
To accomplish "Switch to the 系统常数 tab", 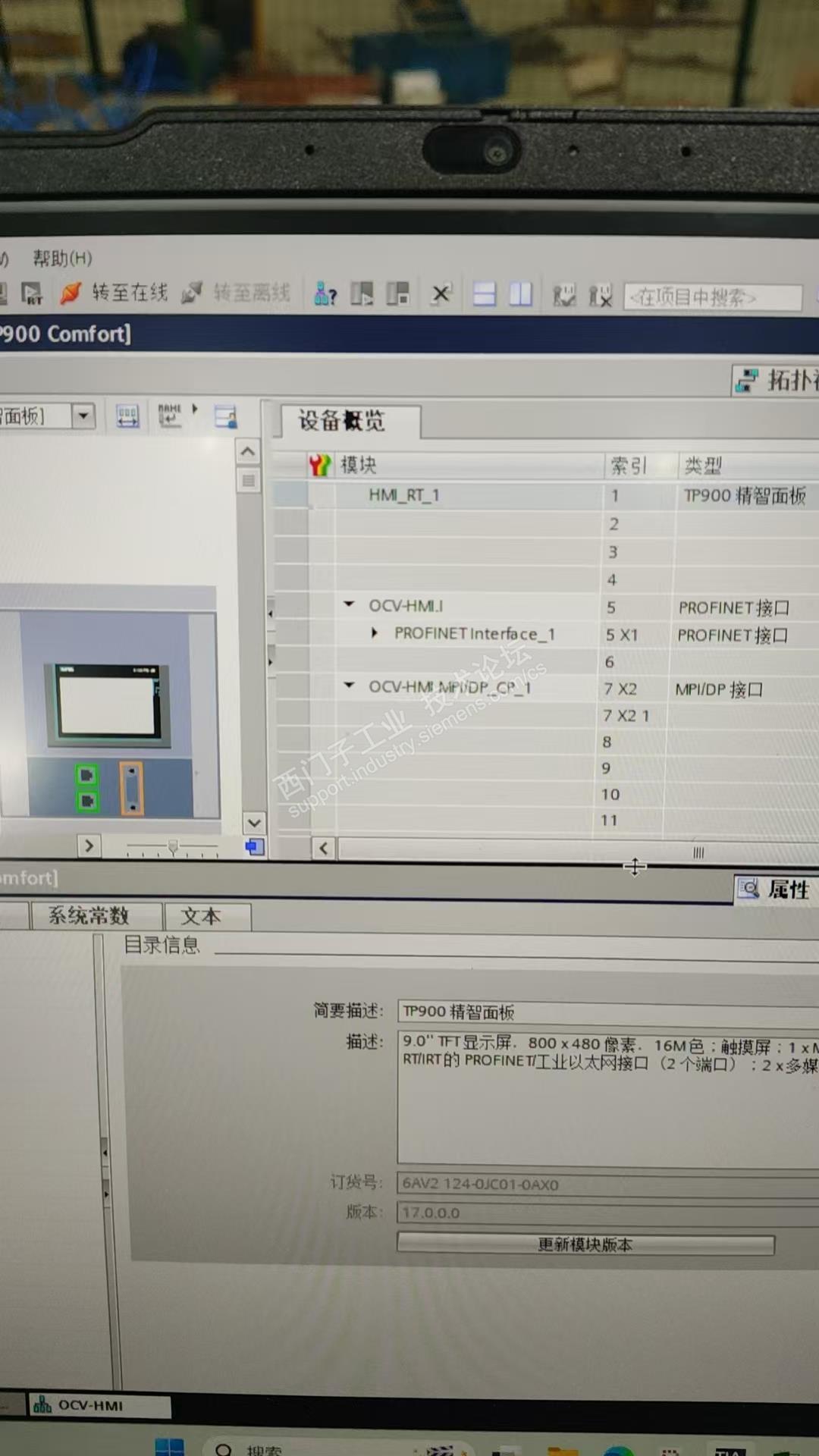I will click(x=96, y=916).
